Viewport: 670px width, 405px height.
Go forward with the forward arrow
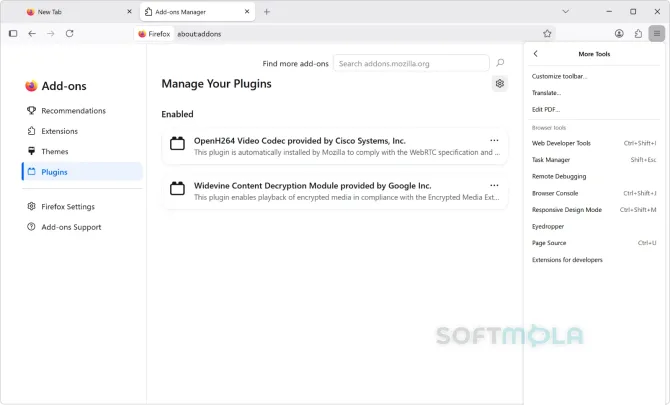50,33
